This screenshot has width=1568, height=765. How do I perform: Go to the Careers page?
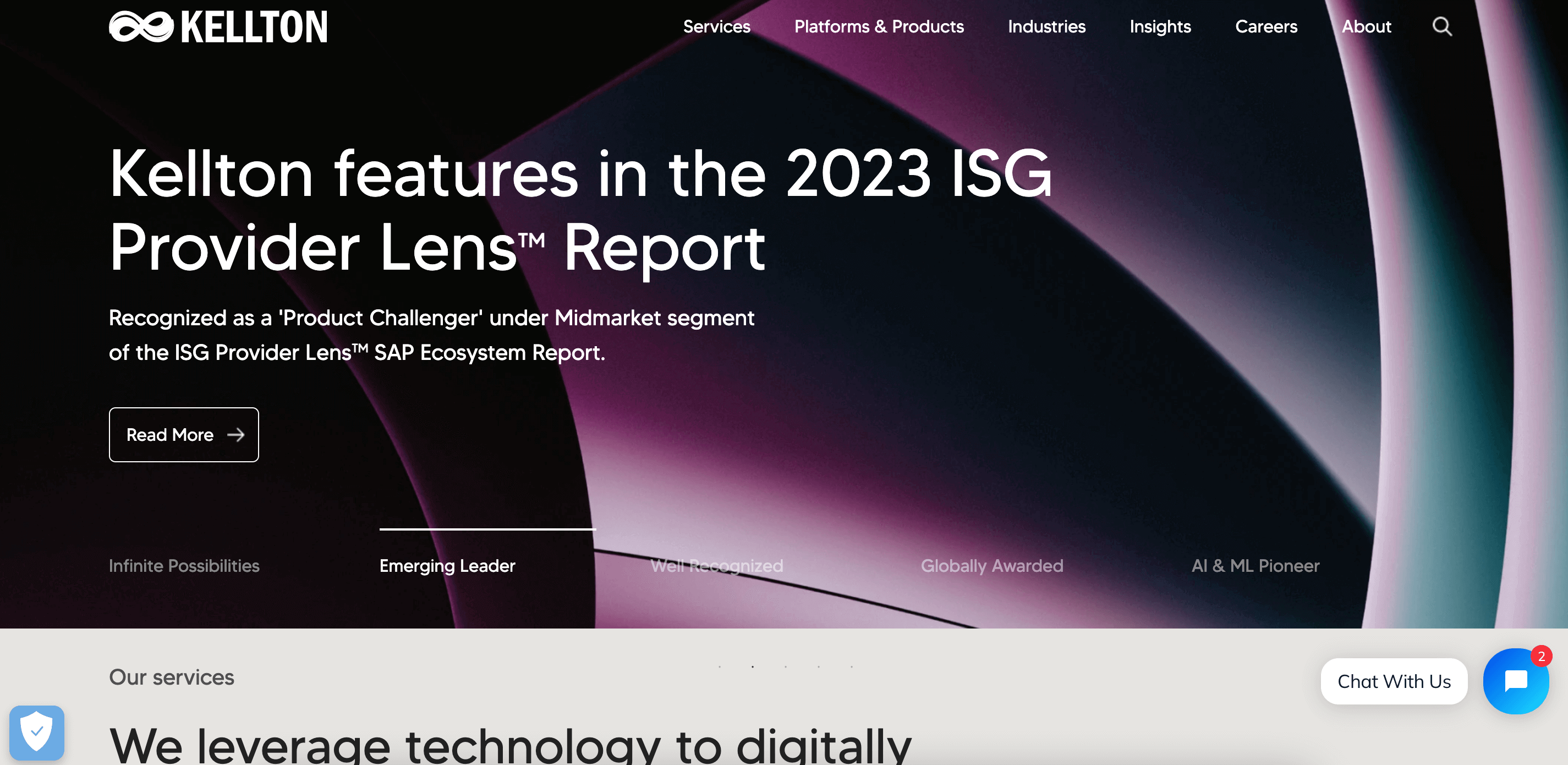(x=1266, y=27)
